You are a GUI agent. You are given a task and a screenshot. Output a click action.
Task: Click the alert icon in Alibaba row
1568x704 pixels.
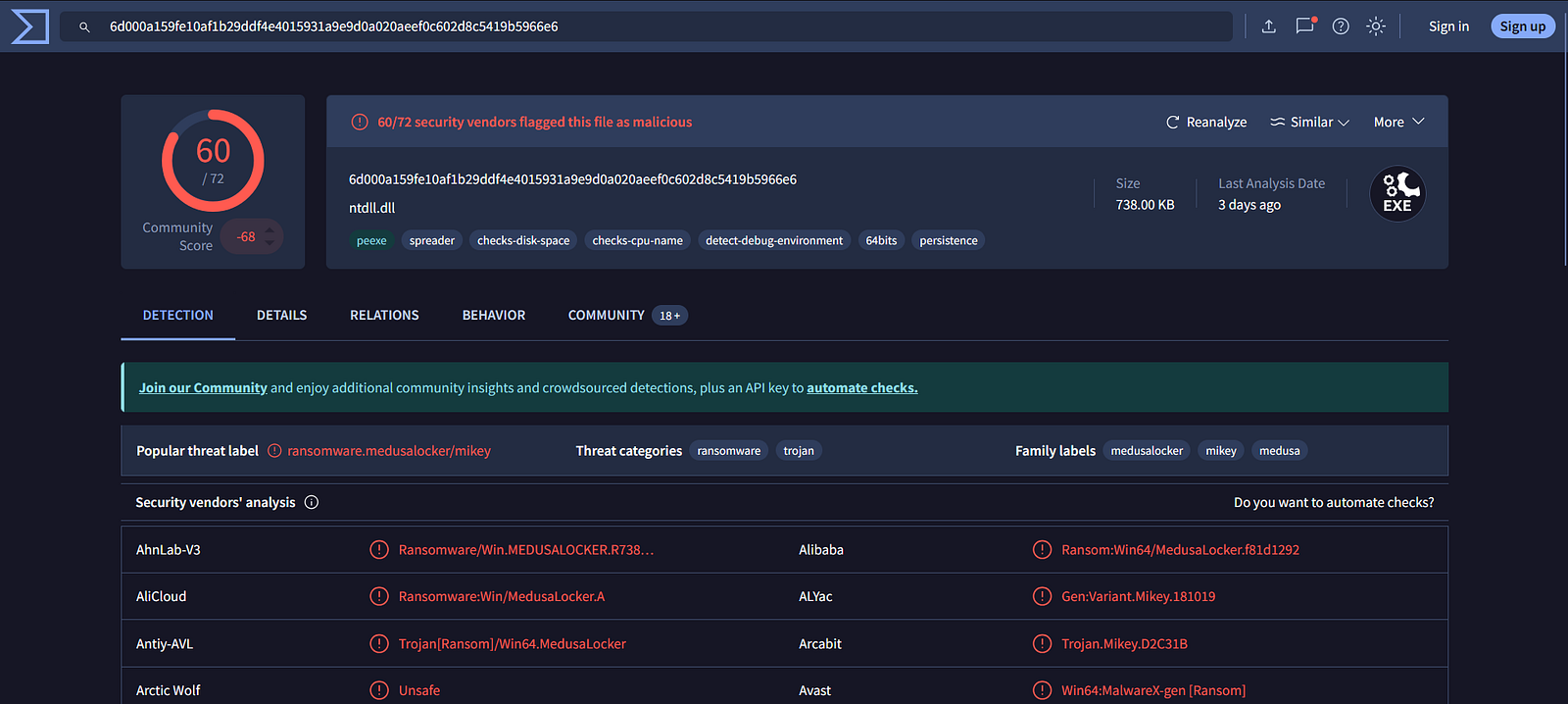1042,550
